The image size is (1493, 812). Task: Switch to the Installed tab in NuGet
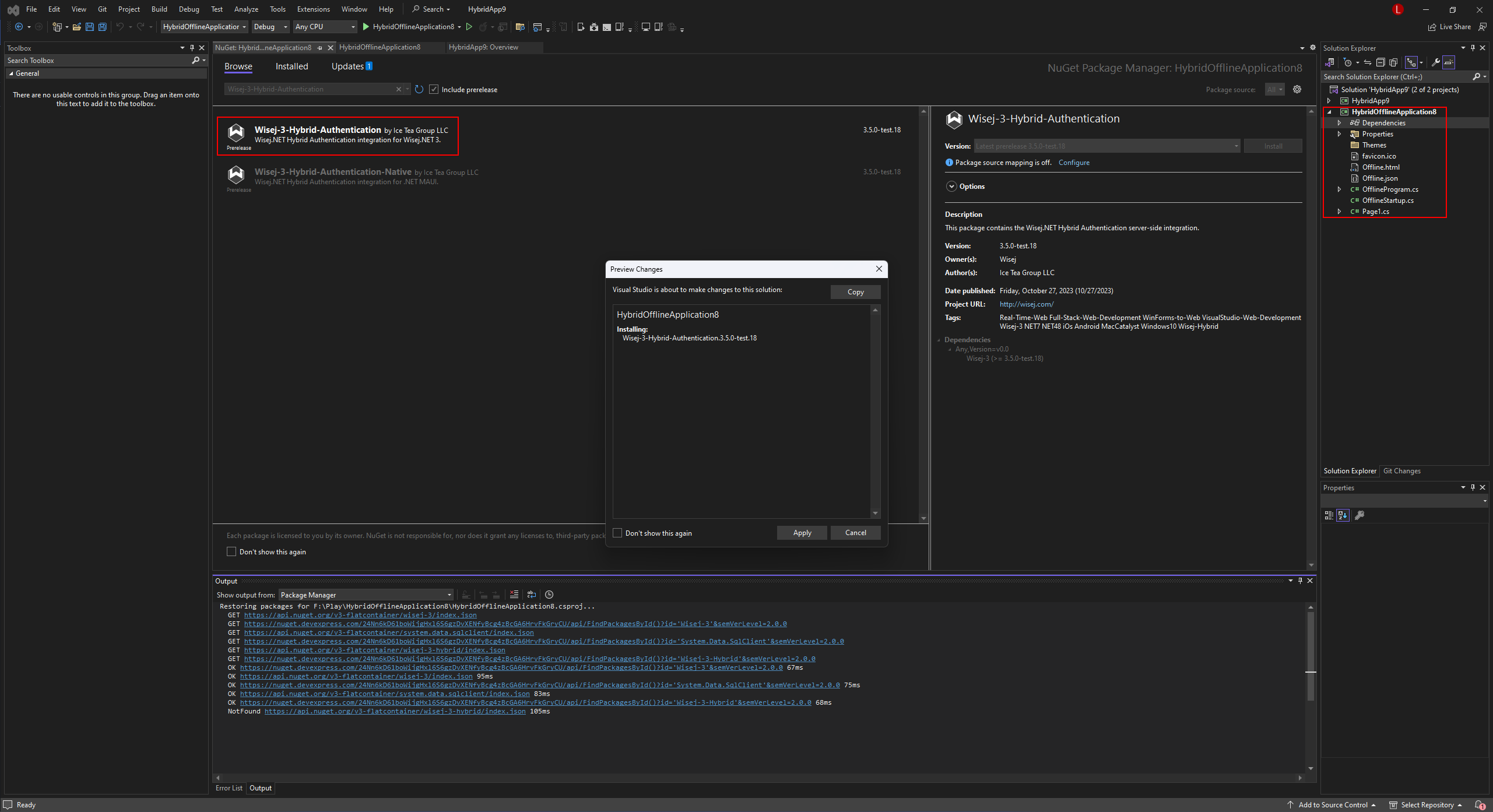pos(291,66)
